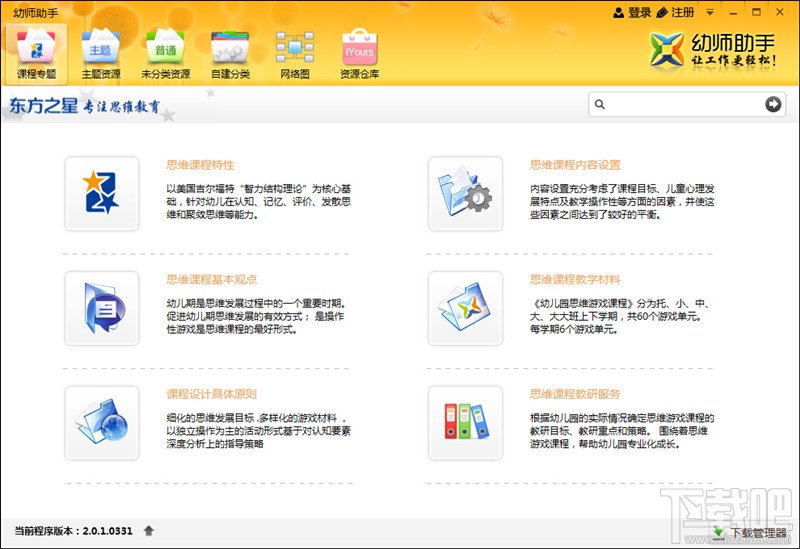Click the 思维课程内容设置 heading link
Viewport: 800px width, 549px height.
(575, 165)
